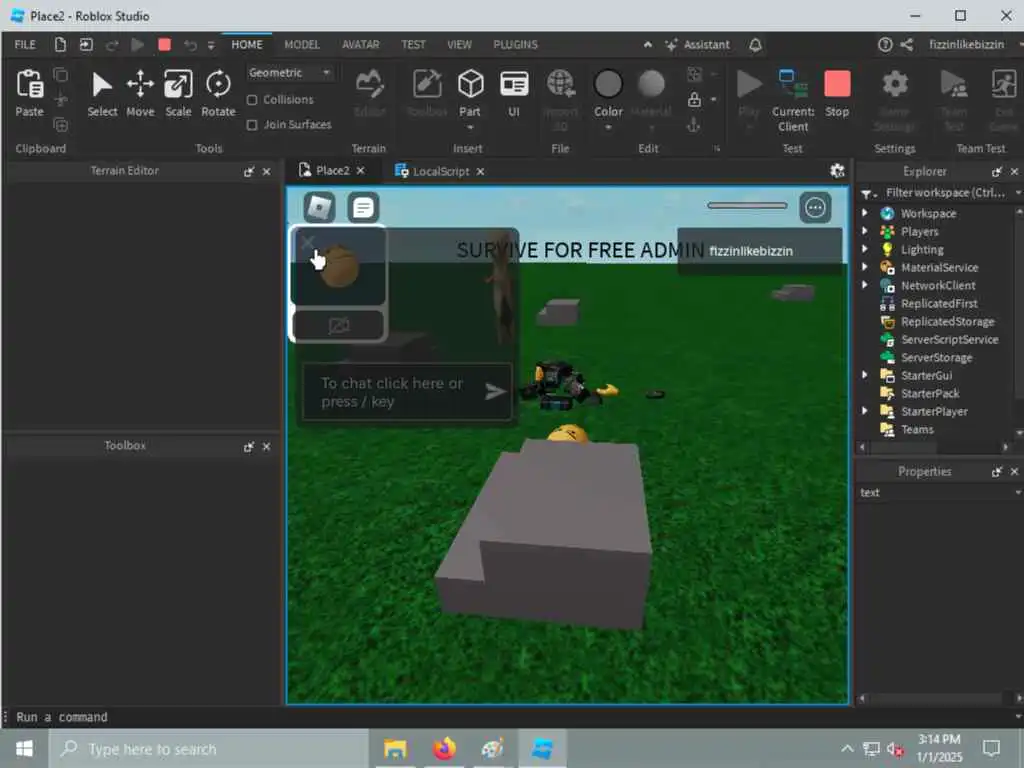Undock the Toolbox panel

248,447
